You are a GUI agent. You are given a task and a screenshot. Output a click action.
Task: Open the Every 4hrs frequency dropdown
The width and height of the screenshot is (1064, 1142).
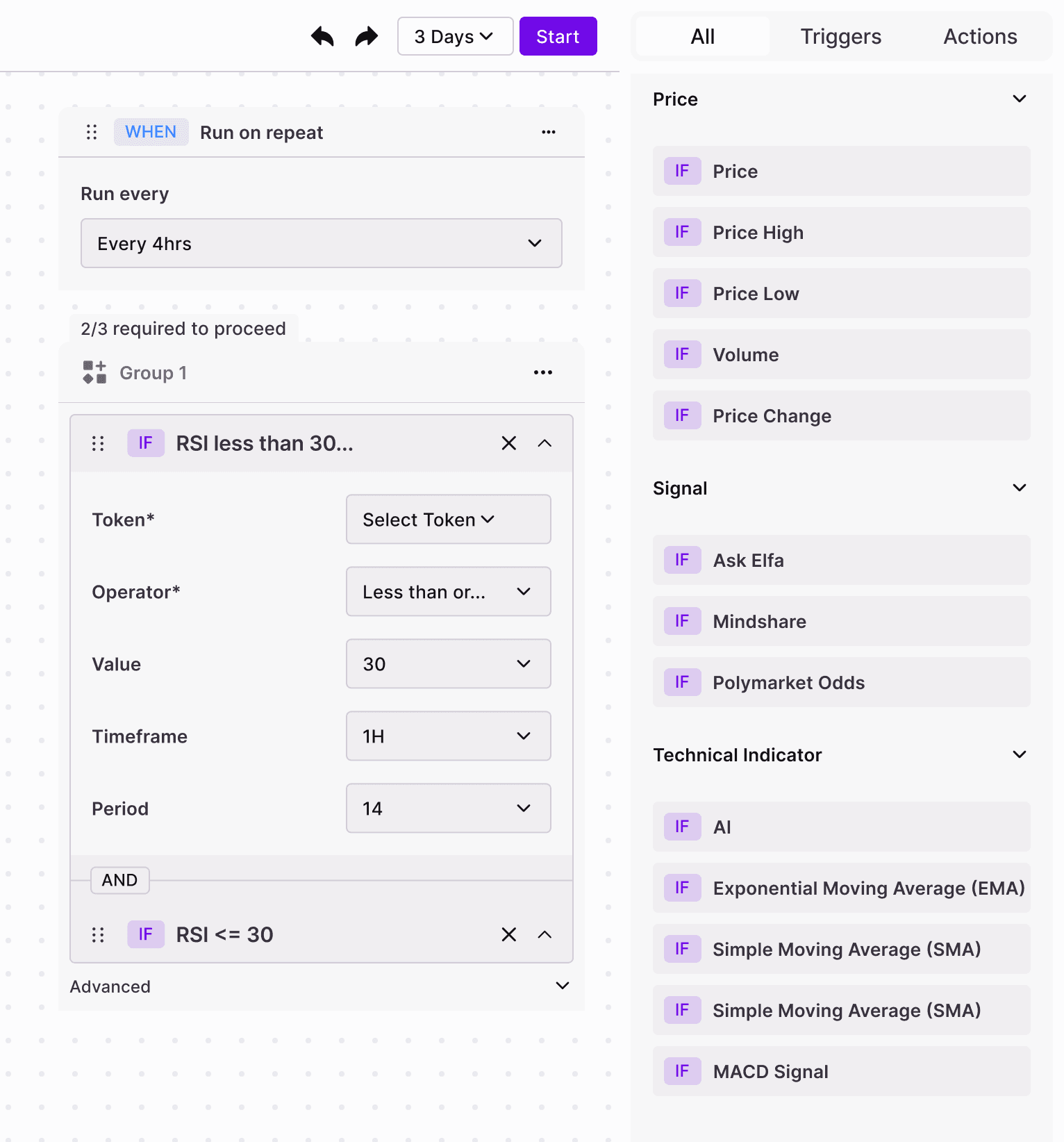[x=321, y=243]
